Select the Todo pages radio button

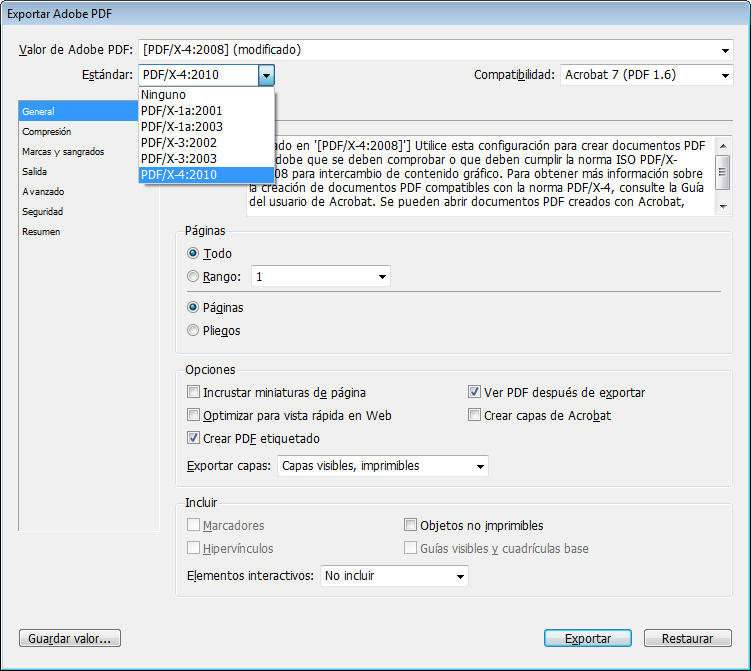pos(193,253)
